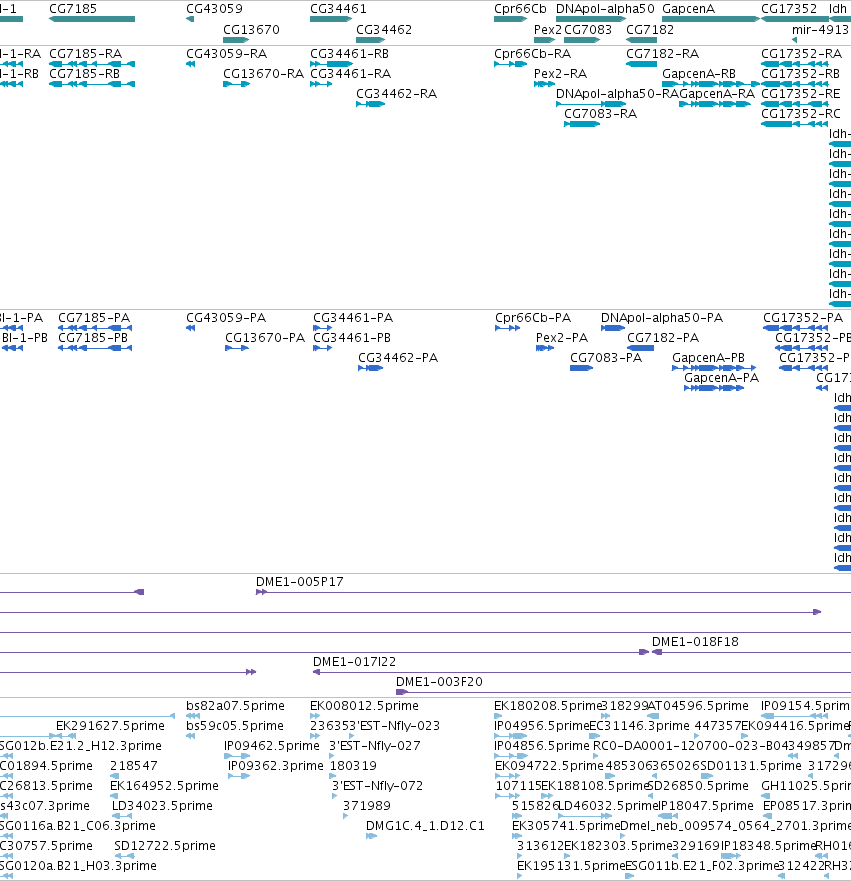Select the CG17352 gene label
851x881 pixels.
(x=789, y=8)
